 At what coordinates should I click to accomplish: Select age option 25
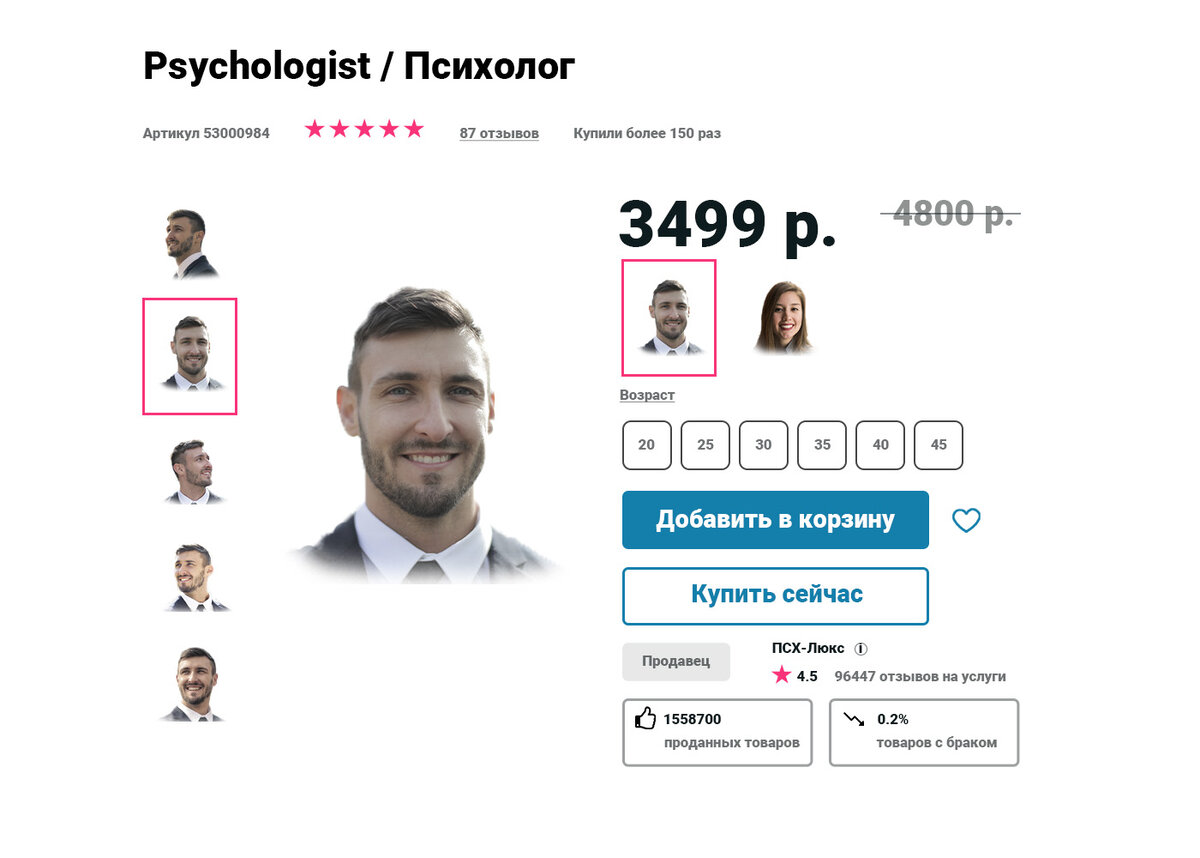705,445
